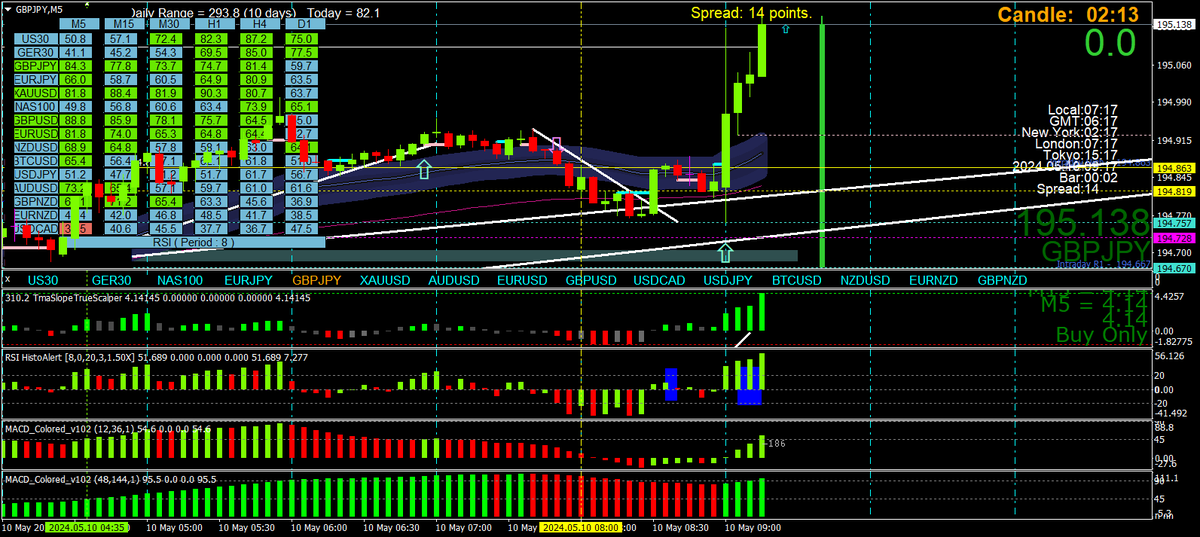Image resolution: width=1200 pixels, height=537 pixels.
Task: Click the magenta 194.728 price level label
Action: (1176, 238)
